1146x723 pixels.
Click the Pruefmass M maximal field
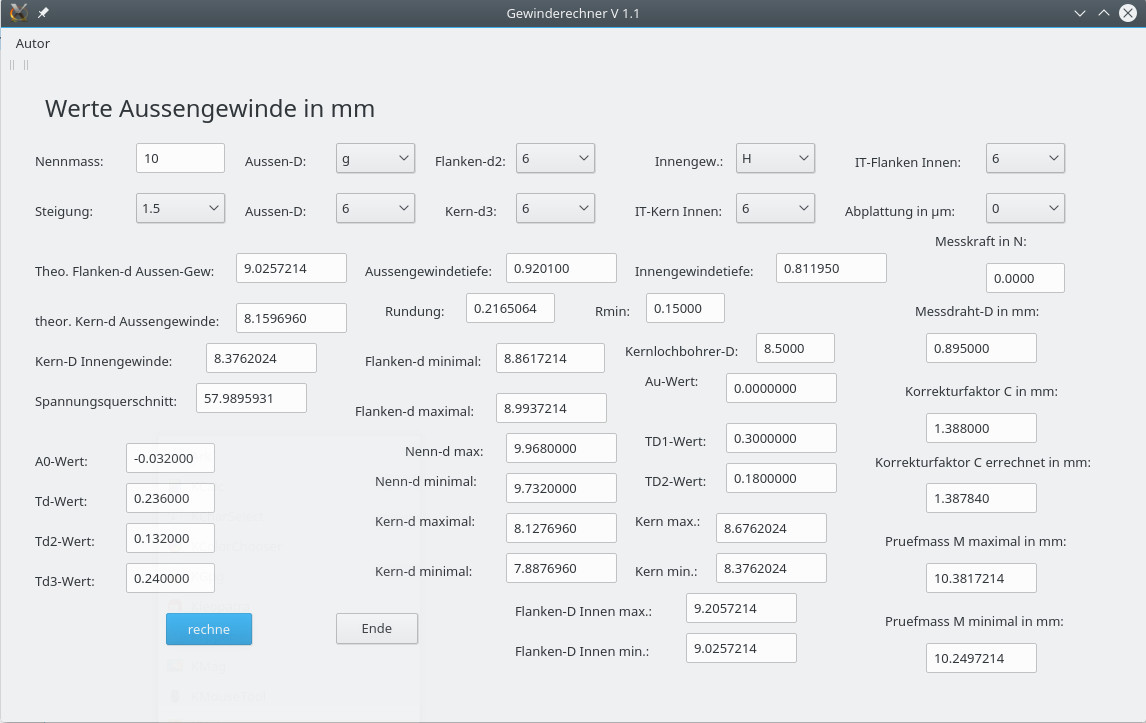click(981, 578)
